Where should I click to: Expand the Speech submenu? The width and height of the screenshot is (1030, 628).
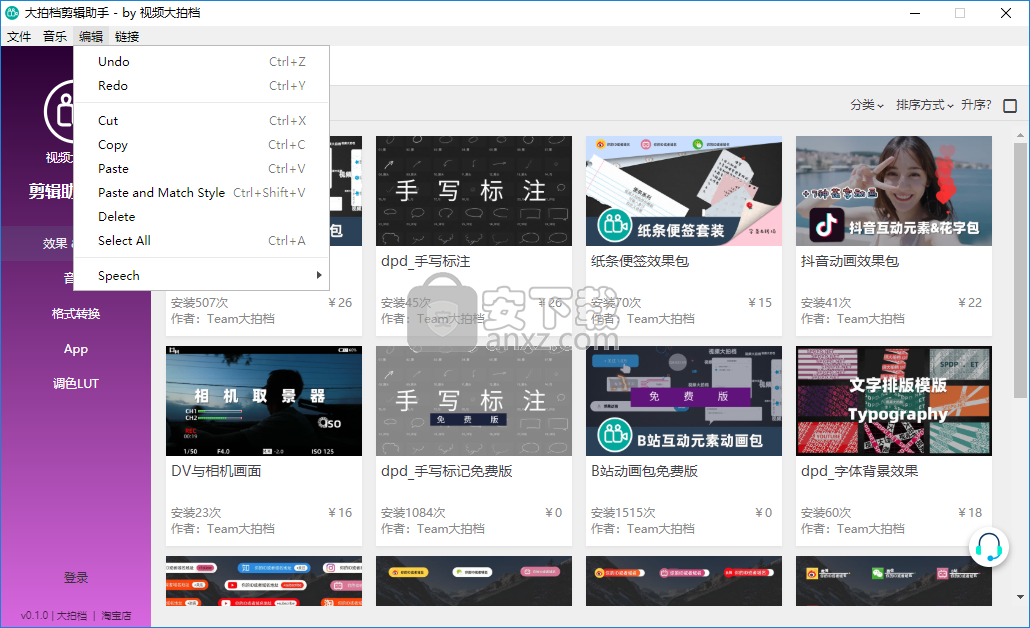(202, 276)
